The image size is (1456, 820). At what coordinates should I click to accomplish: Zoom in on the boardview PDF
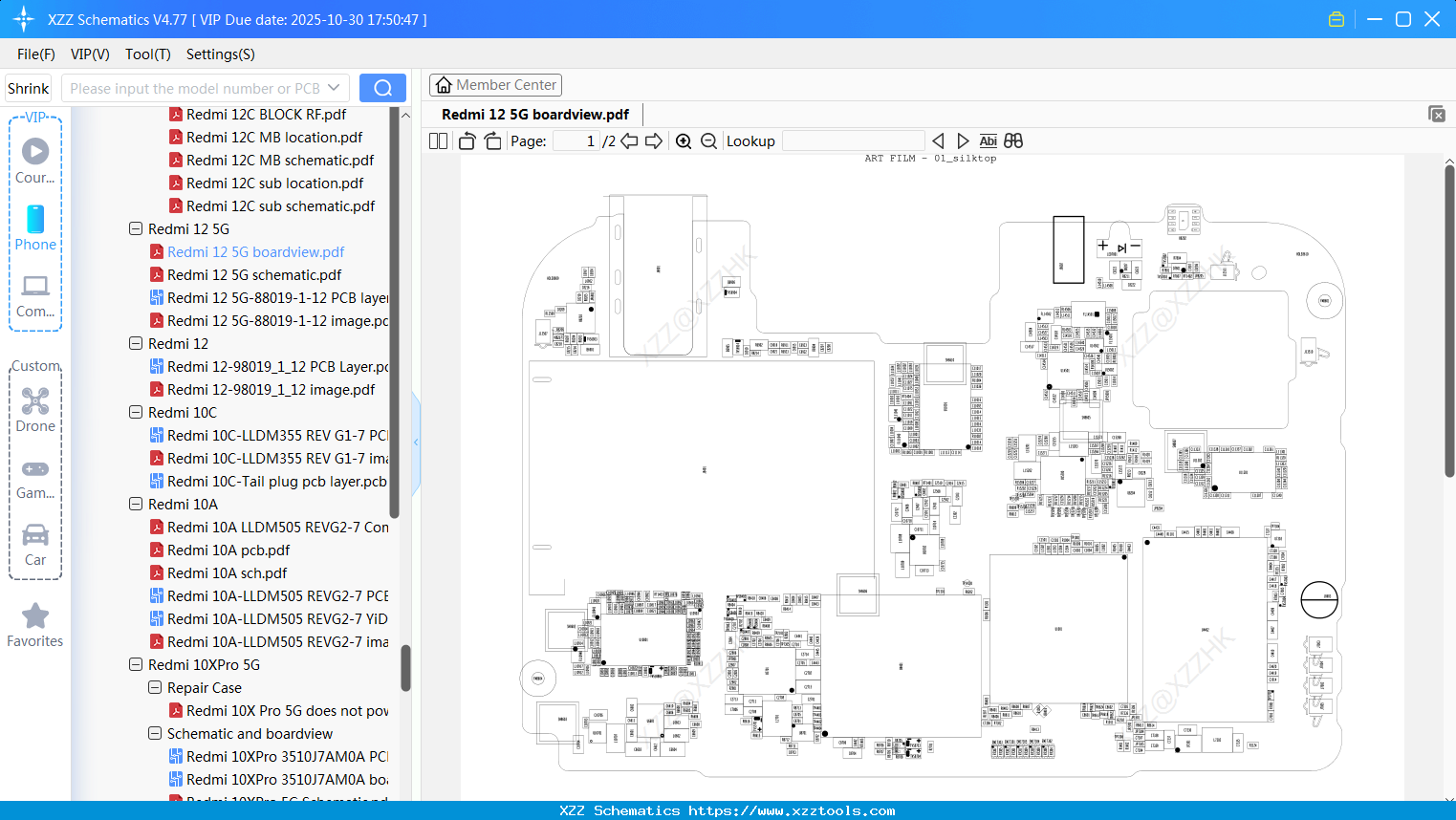684,140
